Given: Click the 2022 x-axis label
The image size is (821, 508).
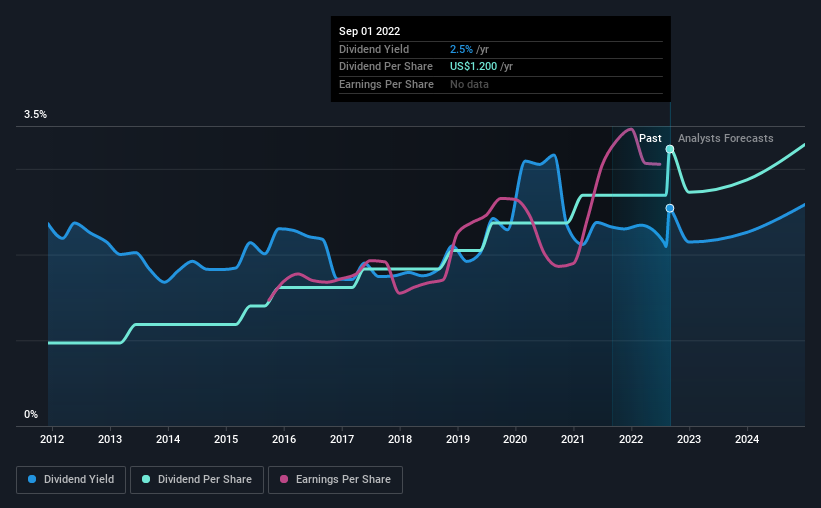Looking at the screenshot, I should tap(631, 439).
